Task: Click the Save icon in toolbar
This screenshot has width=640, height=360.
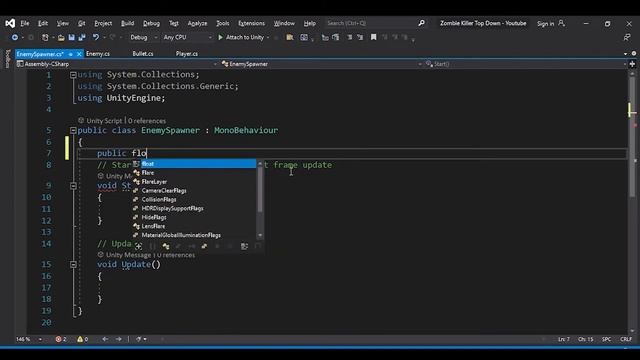Action: pos(71,38)
